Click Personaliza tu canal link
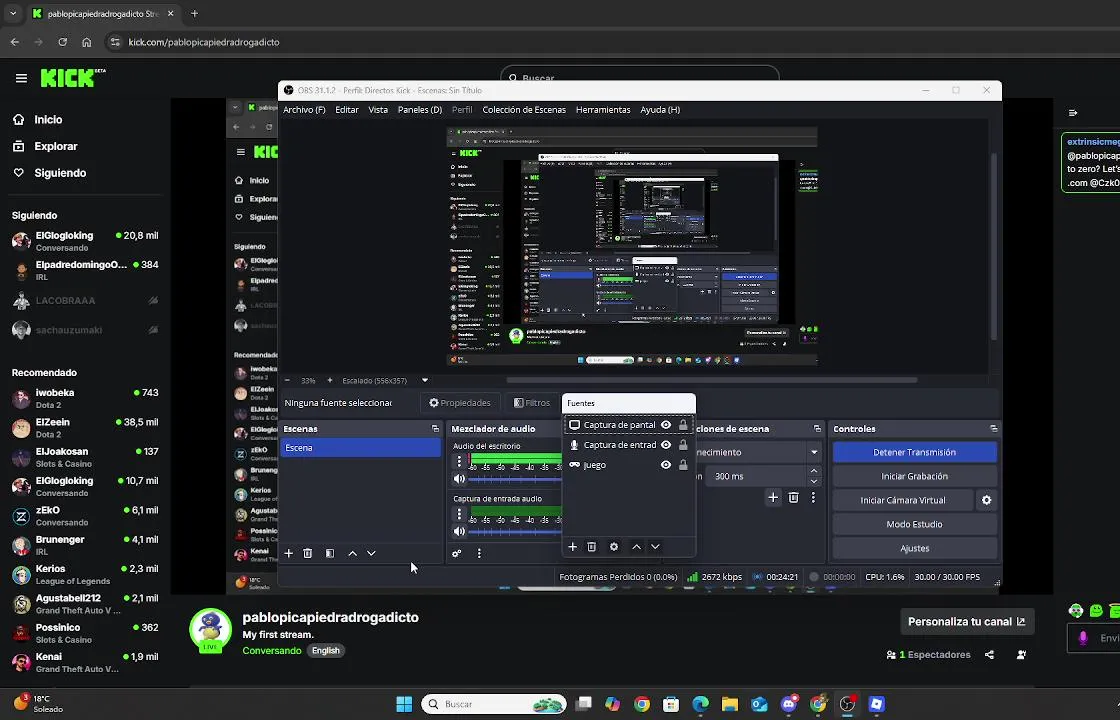Screen dimensions: 1120x720 [x=966, y=621]
